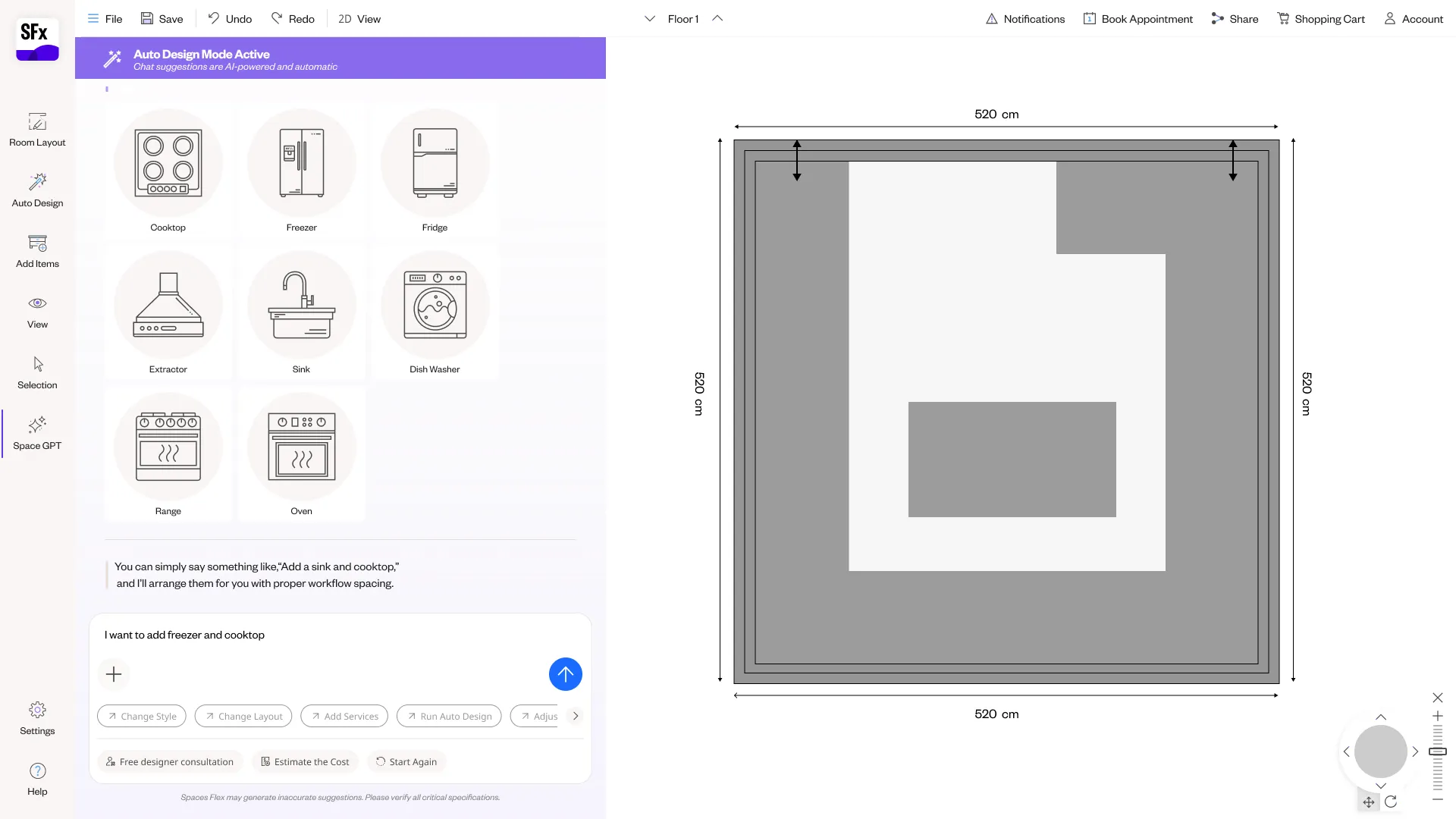This screenshot has height=819, width=1456.
Task: Switch to 2D View
Action: coord(359,19)
